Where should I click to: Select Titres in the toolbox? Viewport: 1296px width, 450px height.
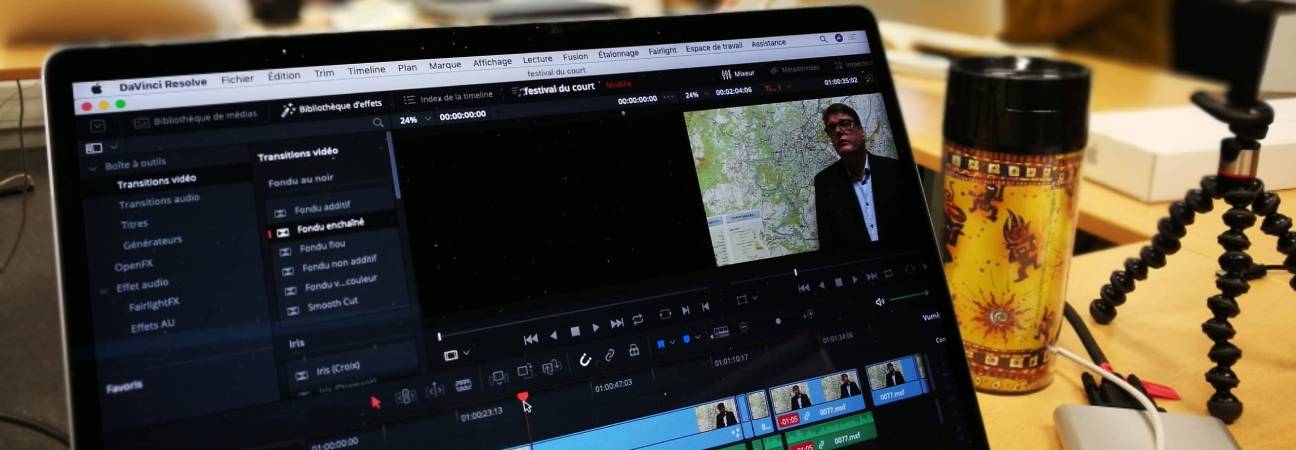click(134, 224)
